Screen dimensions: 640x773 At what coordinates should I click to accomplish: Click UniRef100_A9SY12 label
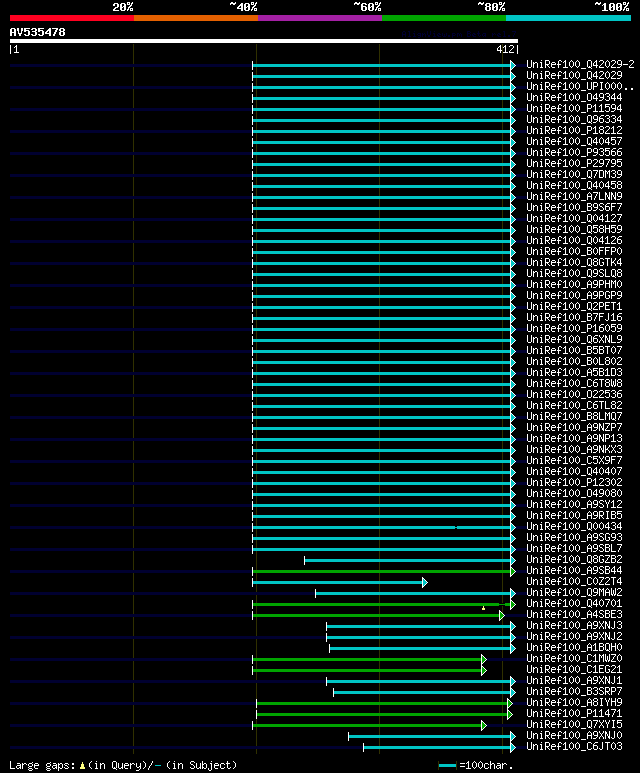pos(574,504)
